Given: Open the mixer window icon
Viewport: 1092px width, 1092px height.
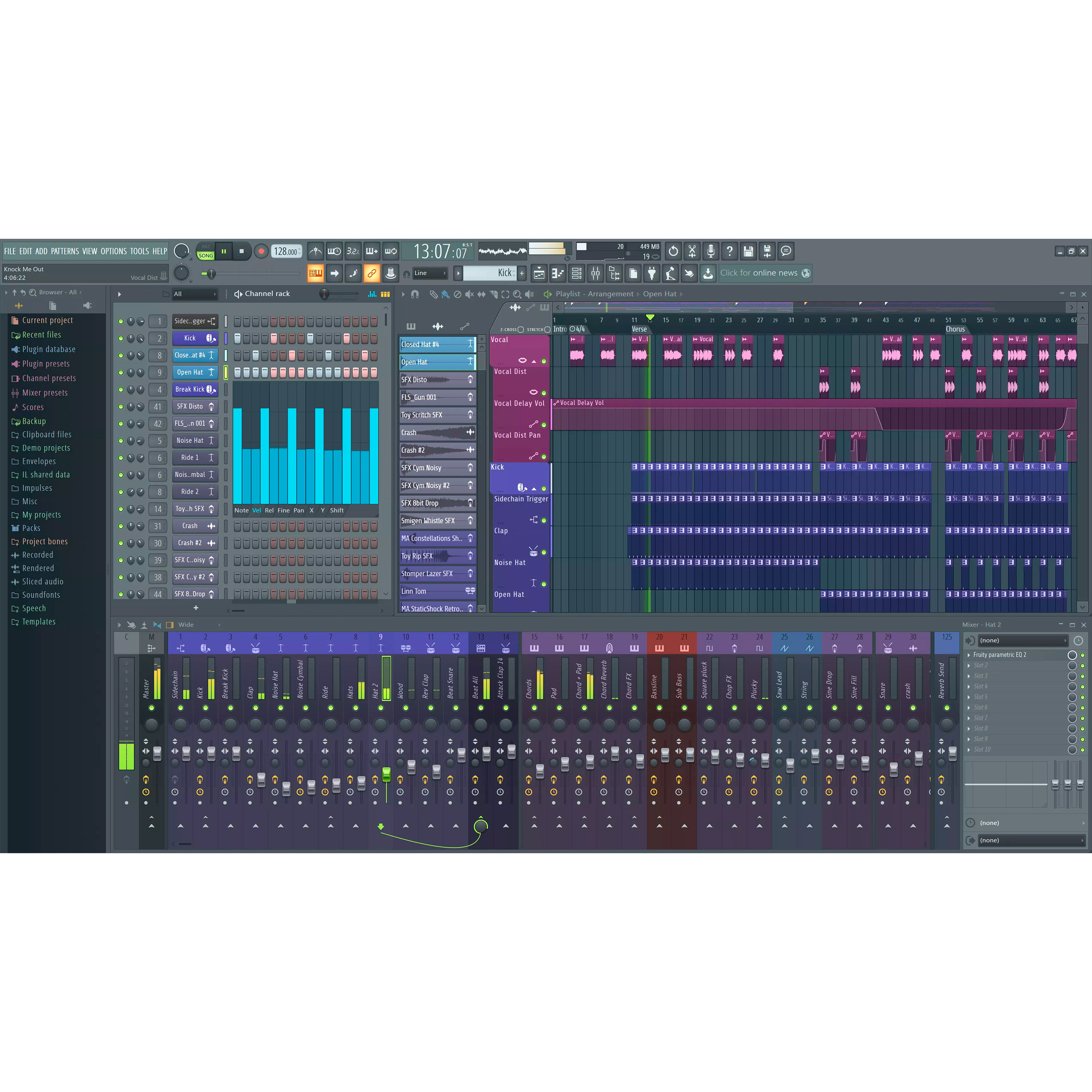Looking at the screenshot, I should [x=595, y=274].
